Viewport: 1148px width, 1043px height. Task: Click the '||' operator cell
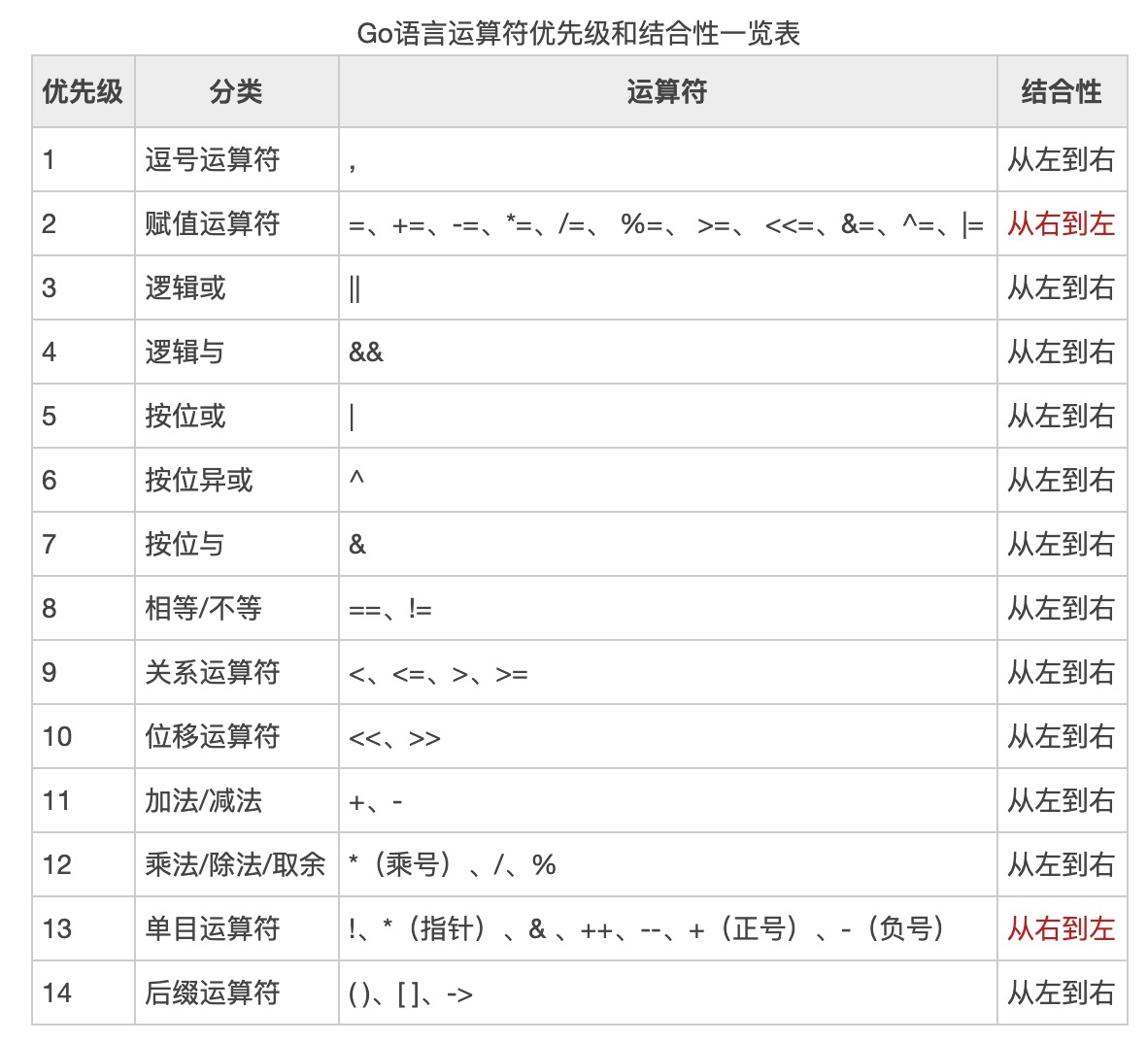(x=667, y=287)
